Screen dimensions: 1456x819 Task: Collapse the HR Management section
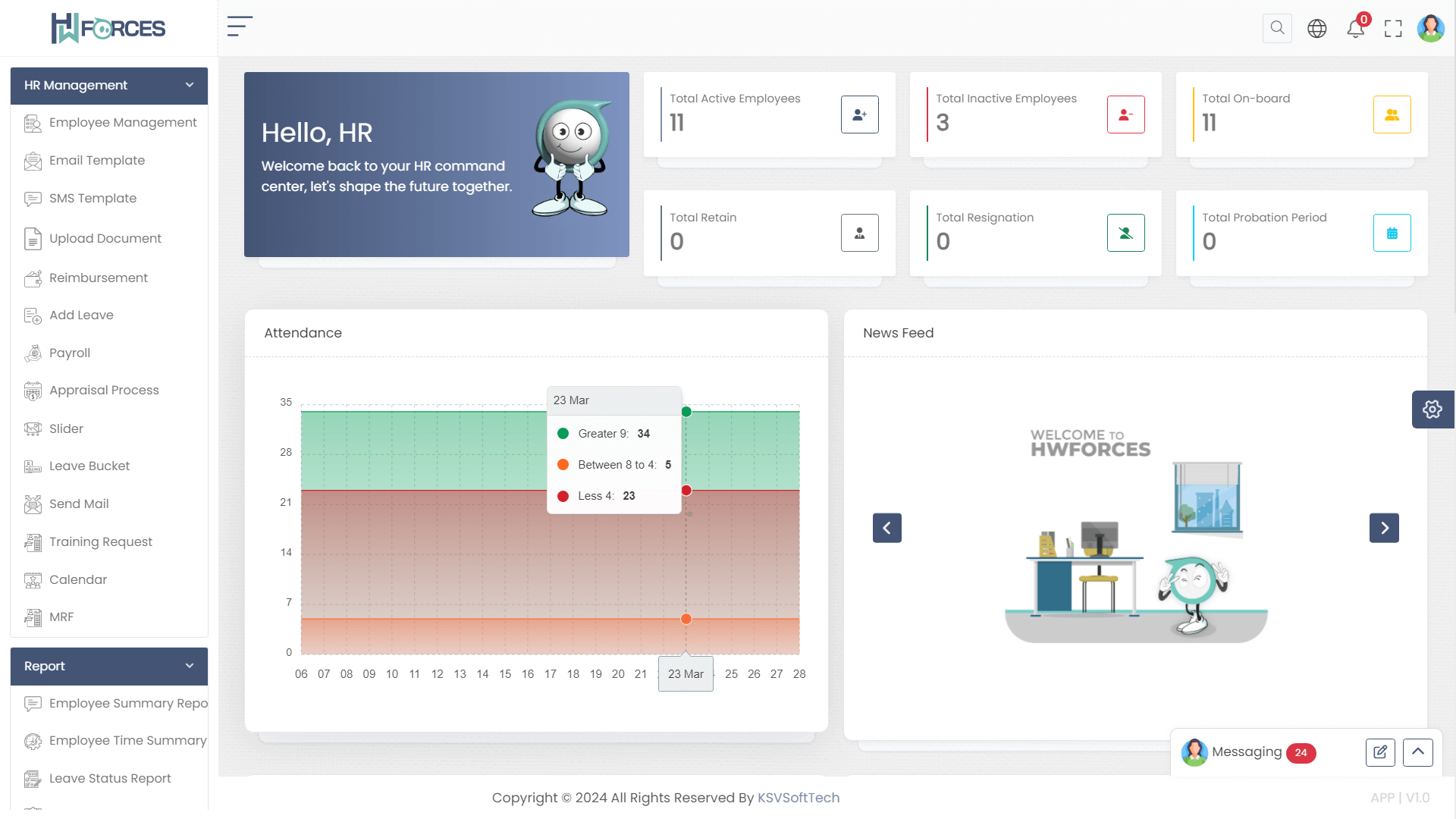(190, 85)
